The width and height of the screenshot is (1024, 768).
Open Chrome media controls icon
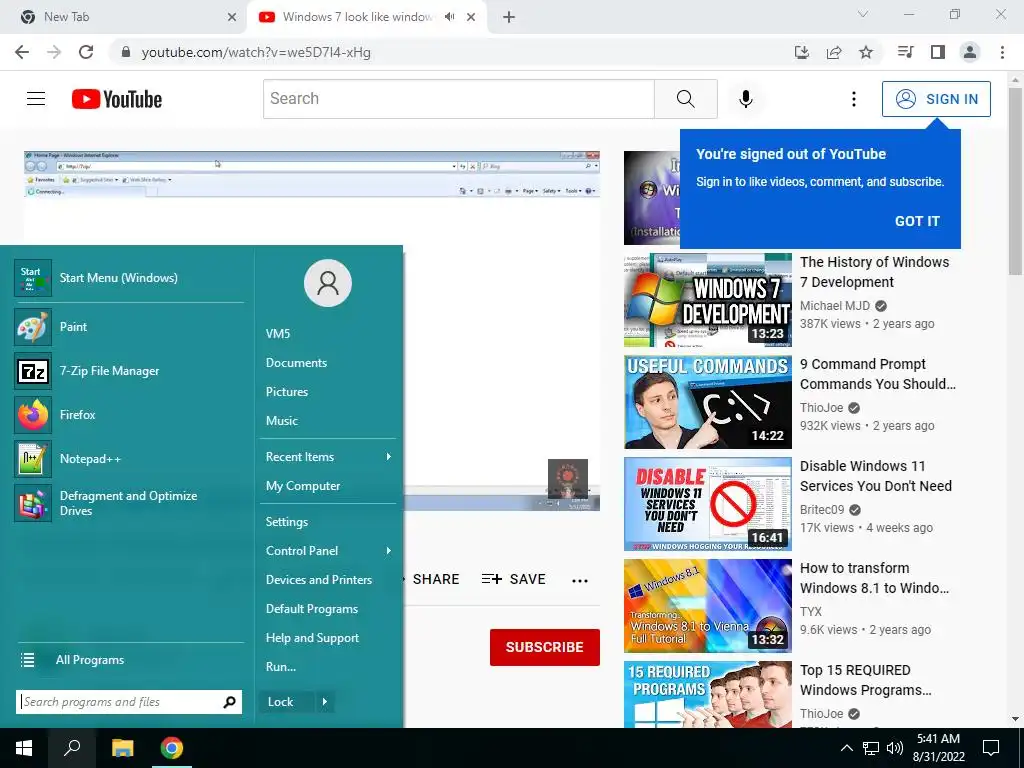coord(905,52)
